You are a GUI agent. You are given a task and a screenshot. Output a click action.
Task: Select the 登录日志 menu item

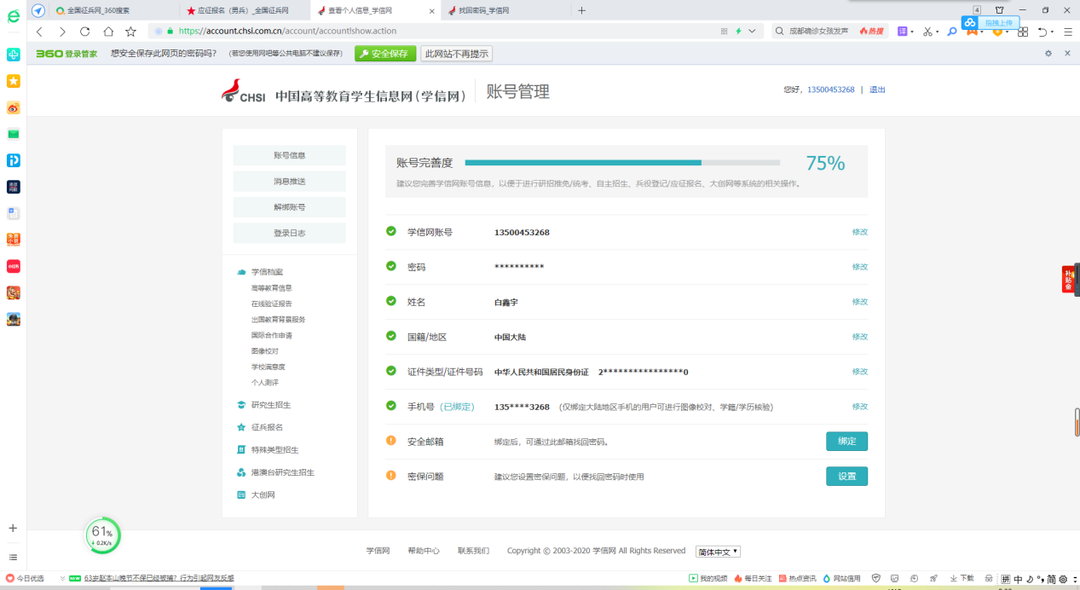coord(289,233)
